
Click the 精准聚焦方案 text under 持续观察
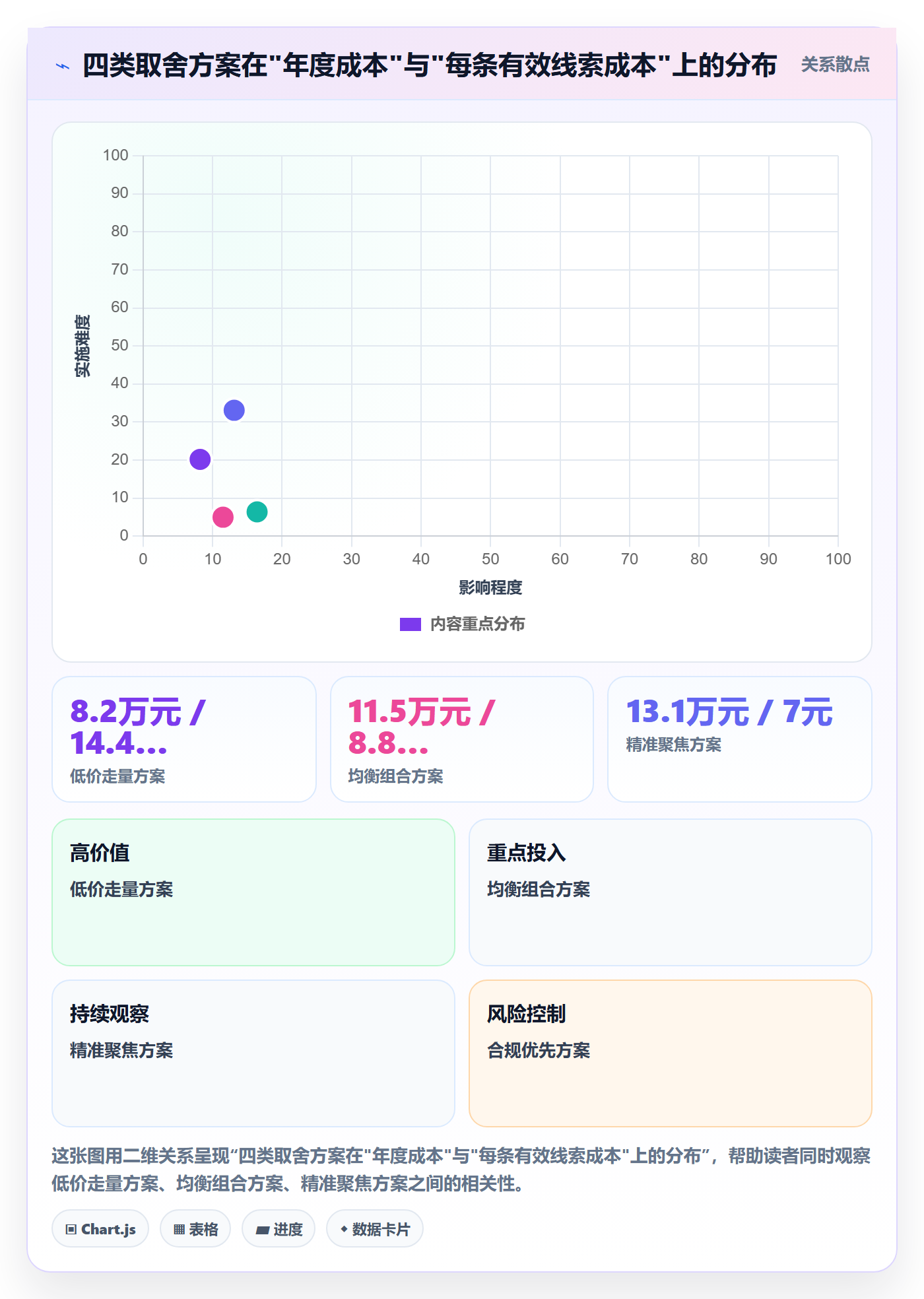pos(121,1050)
